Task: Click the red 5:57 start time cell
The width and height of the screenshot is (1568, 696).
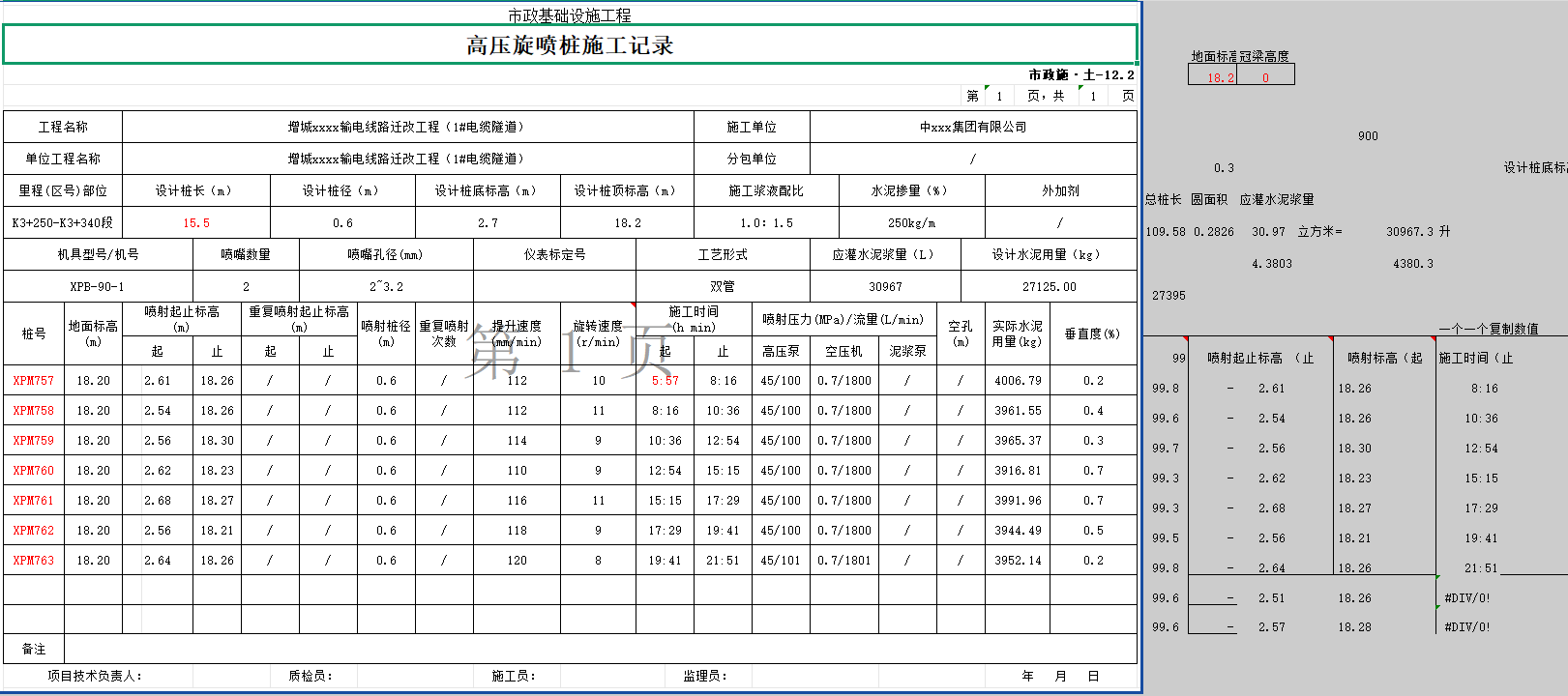Action: (665, 381)
